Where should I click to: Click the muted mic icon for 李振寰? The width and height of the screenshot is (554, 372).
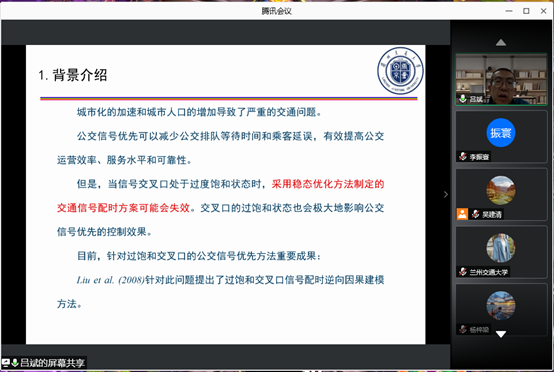pos(463,156)
